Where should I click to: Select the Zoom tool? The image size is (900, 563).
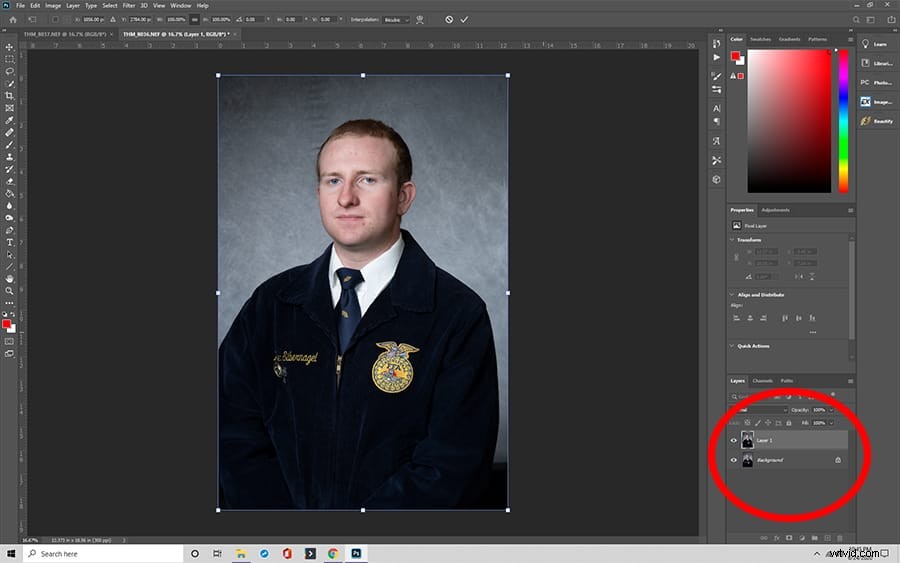[x=9, y=291]
